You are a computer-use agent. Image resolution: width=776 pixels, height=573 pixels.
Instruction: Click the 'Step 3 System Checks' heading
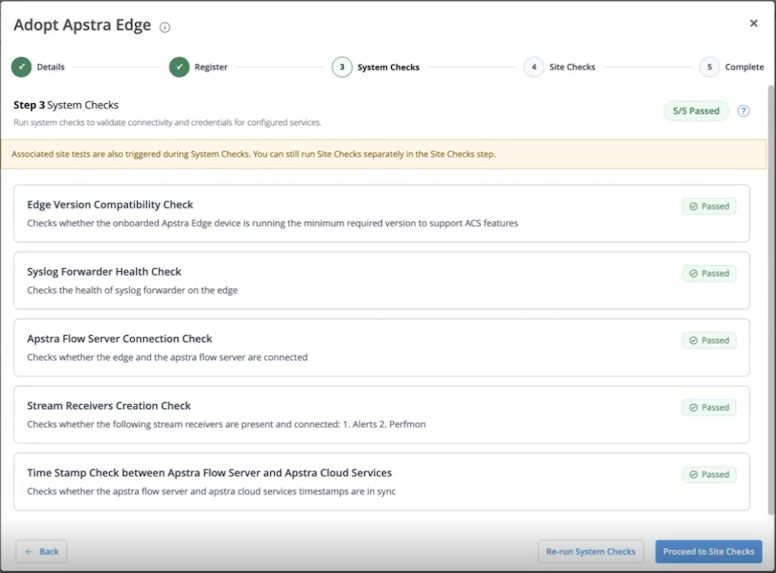(x=66, y=105)
